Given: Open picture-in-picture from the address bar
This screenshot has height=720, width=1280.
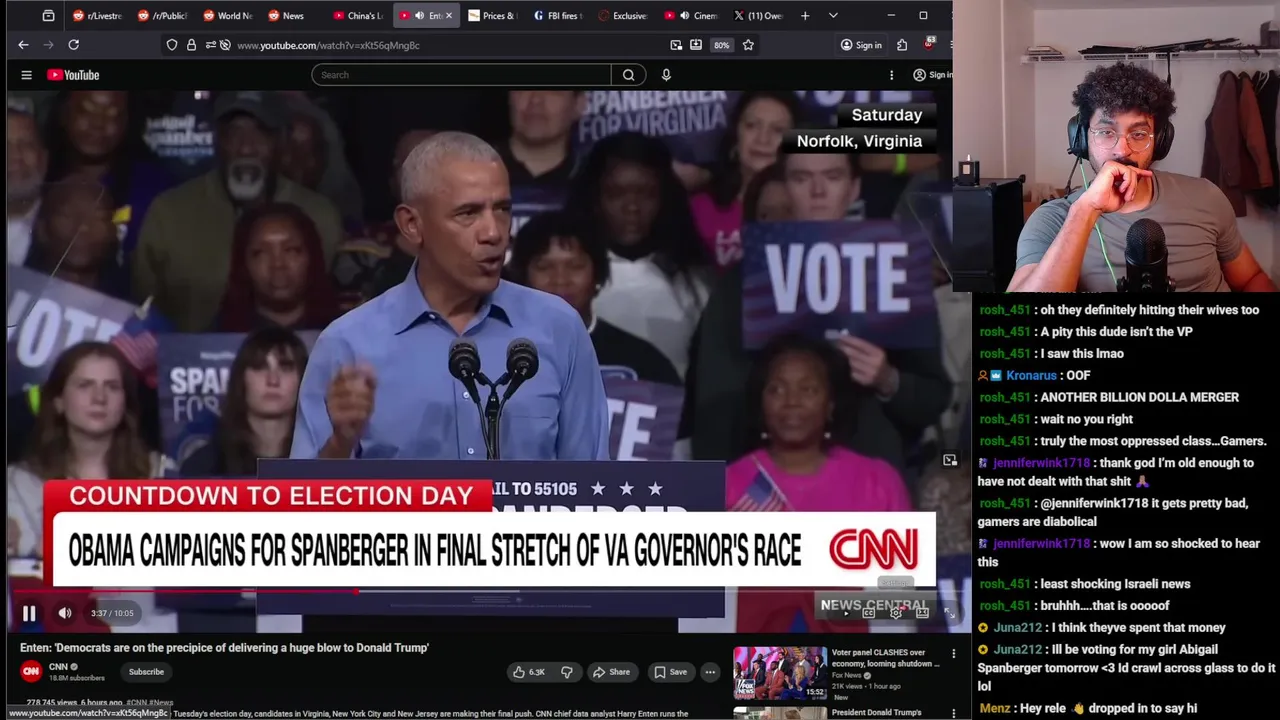Looking at the screenshot, I should pyautogui.click(x=676, y=45).
